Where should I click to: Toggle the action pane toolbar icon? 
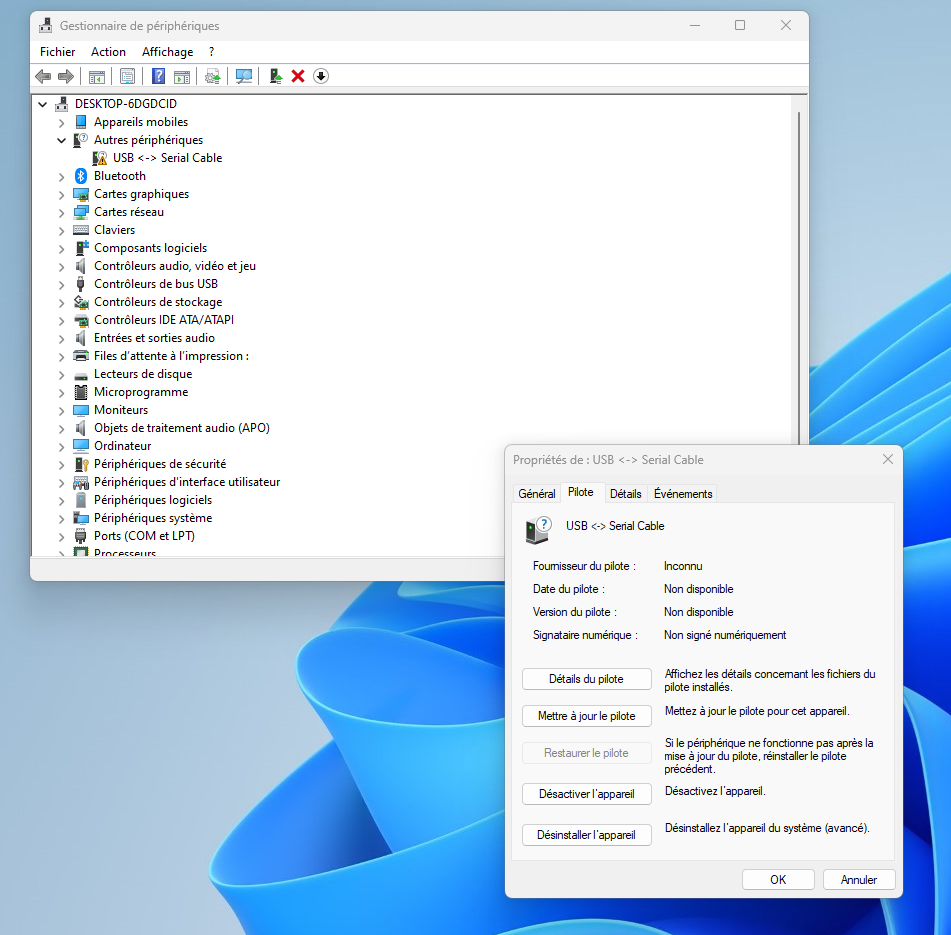(182, 76)
